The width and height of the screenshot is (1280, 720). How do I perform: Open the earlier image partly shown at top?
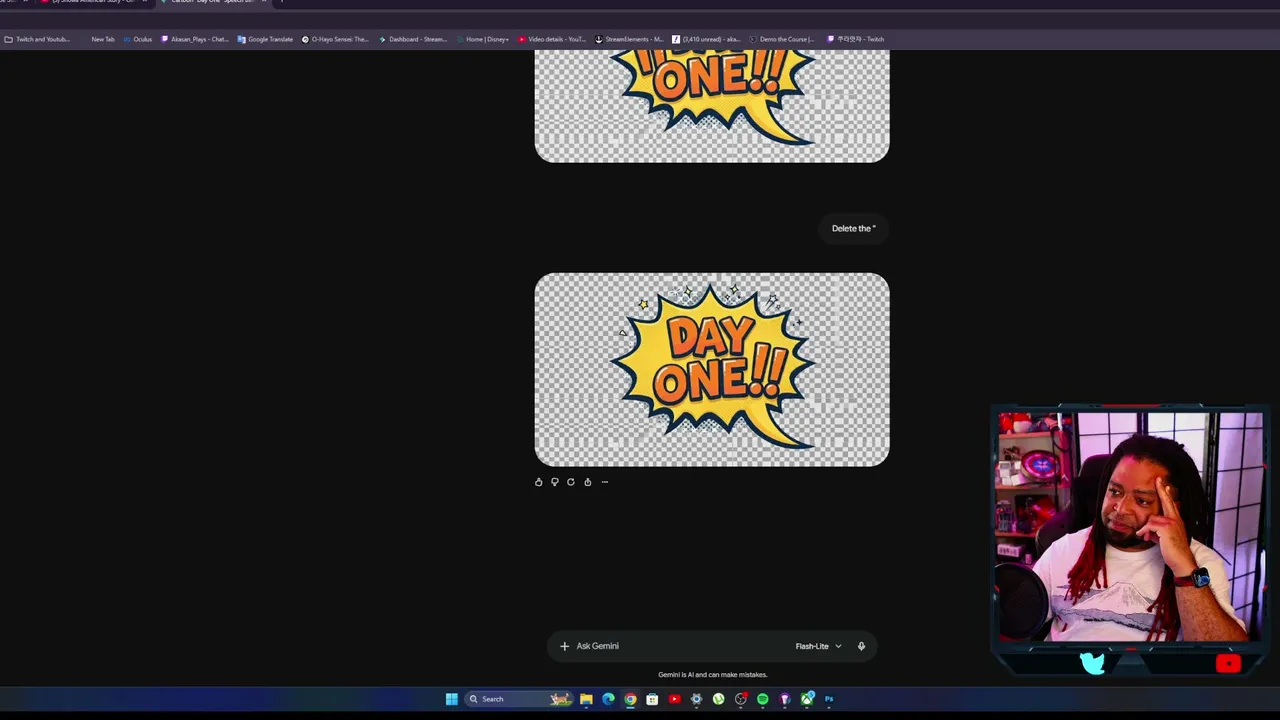coord(712,106)
